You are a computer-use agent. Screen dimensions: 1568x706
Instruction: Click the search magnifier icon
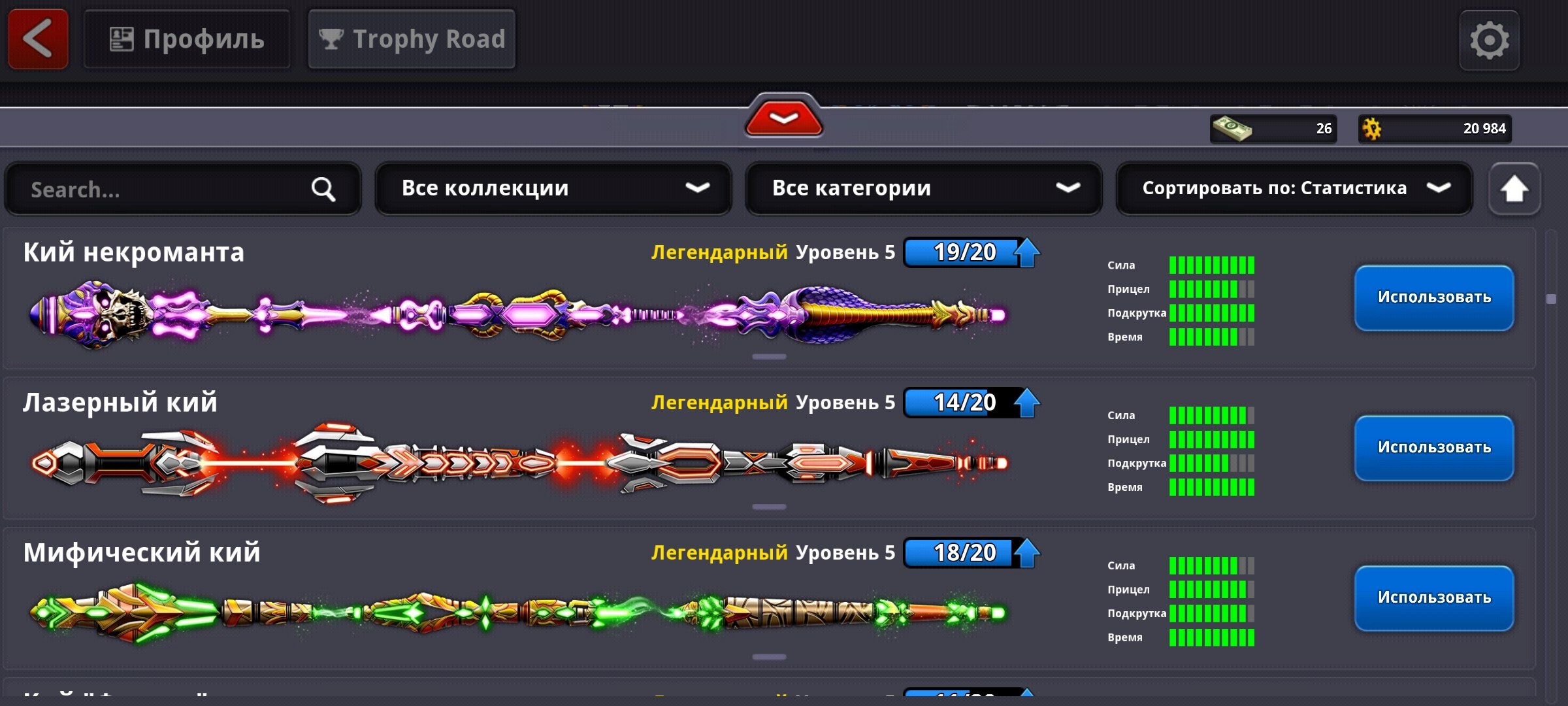(323, 190)
